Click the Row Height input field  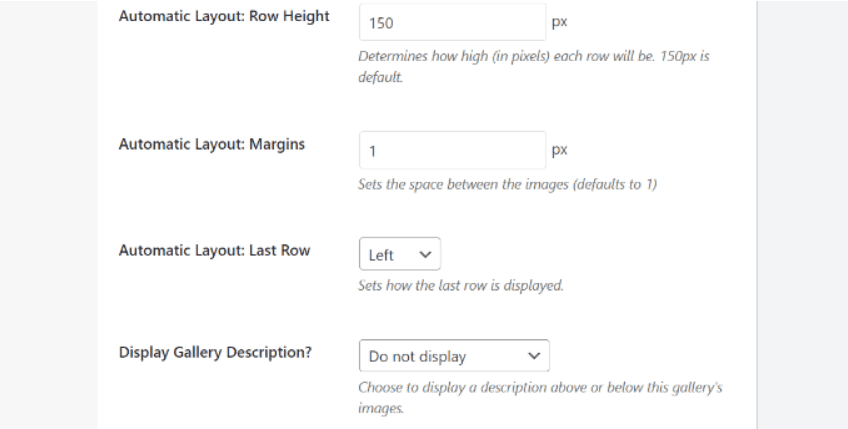click(452, 22)
